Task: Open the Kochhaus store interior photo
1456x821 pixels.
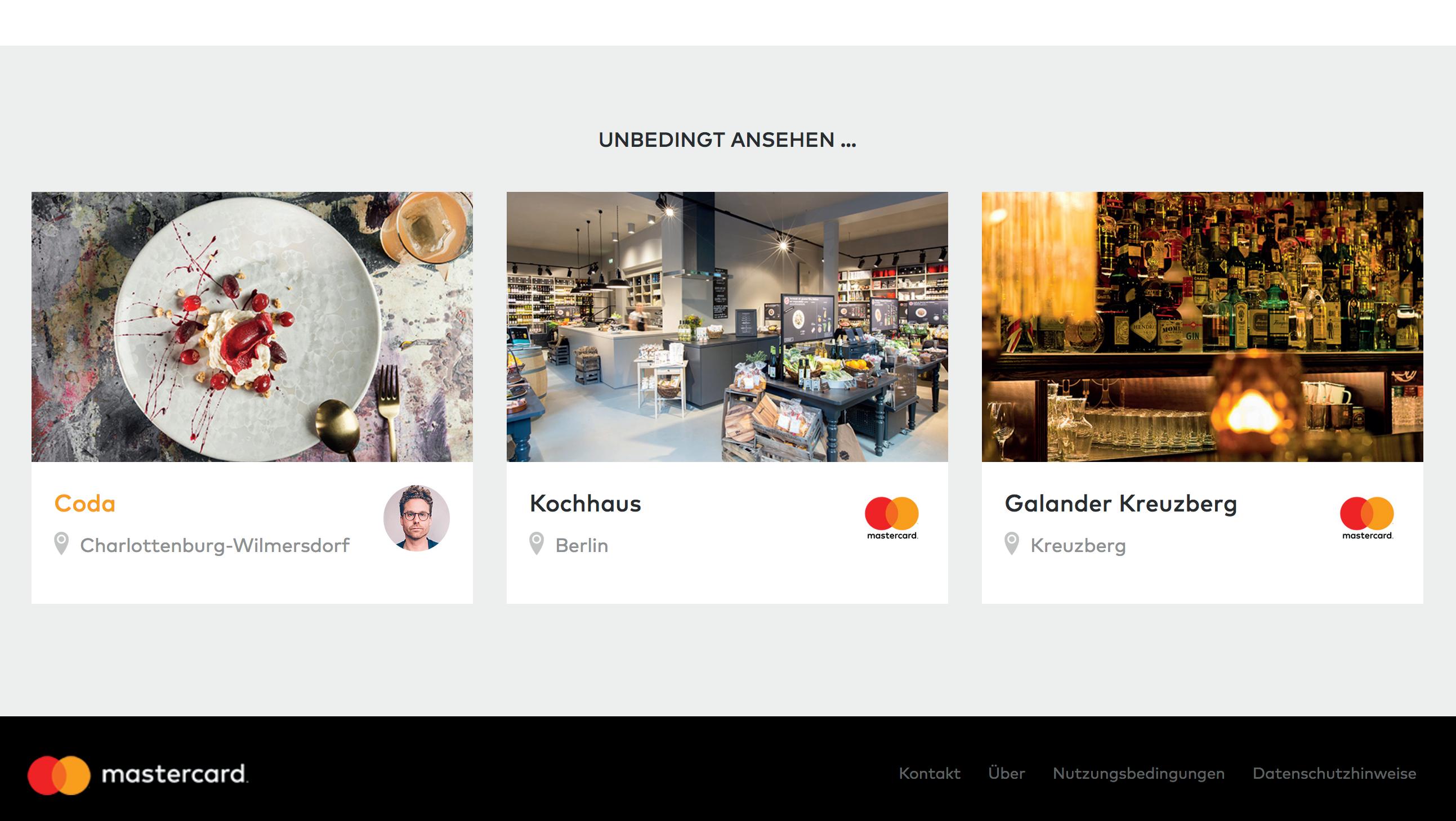Action: 727,326
